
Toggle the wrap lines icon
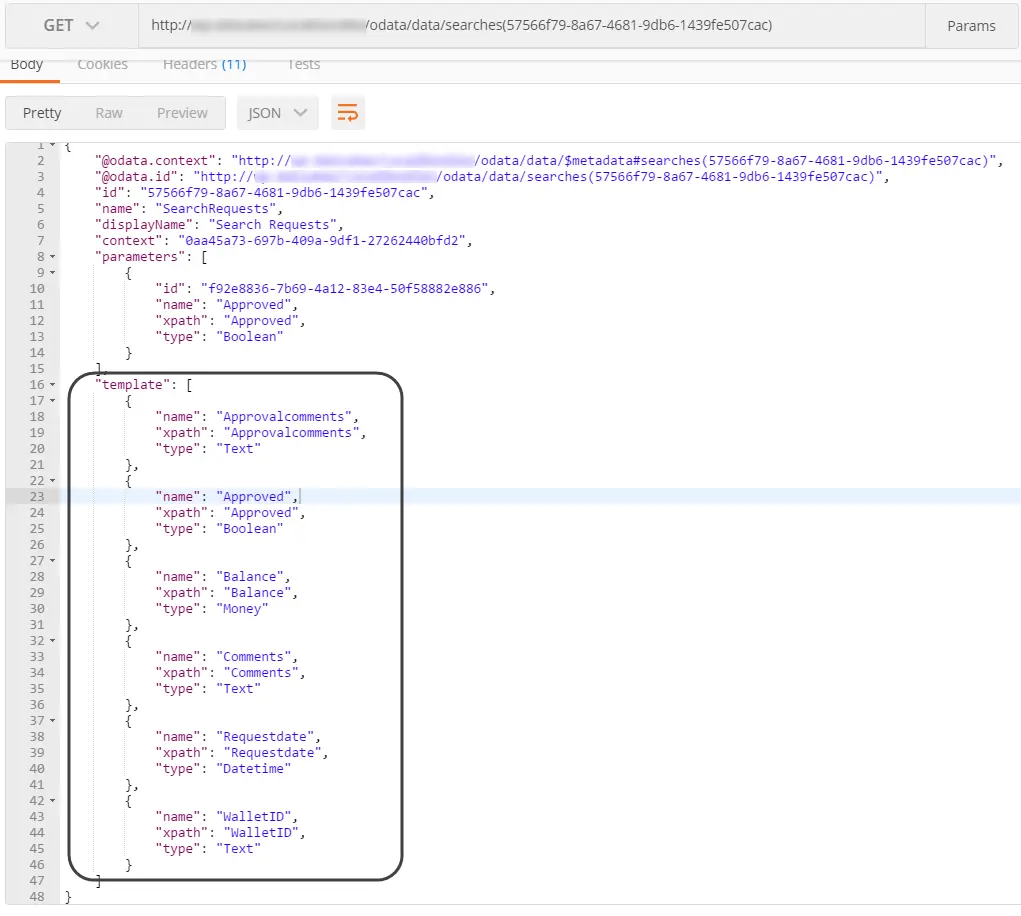[348, 113]
